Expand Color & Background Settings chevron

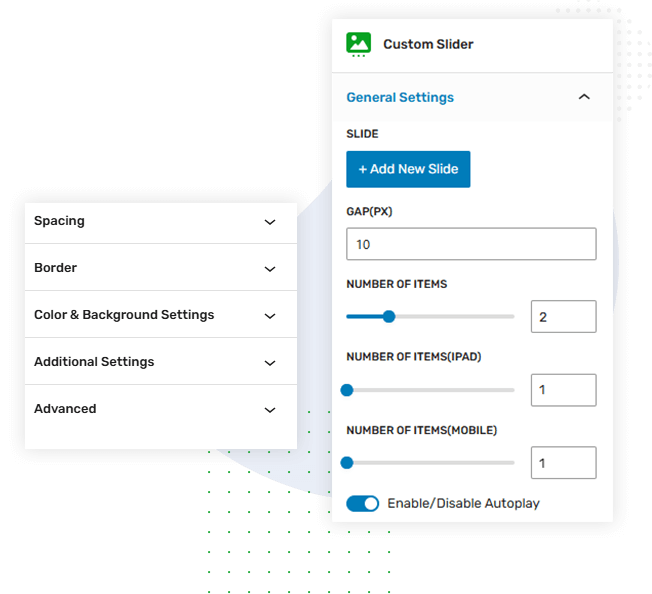(269, 316)
